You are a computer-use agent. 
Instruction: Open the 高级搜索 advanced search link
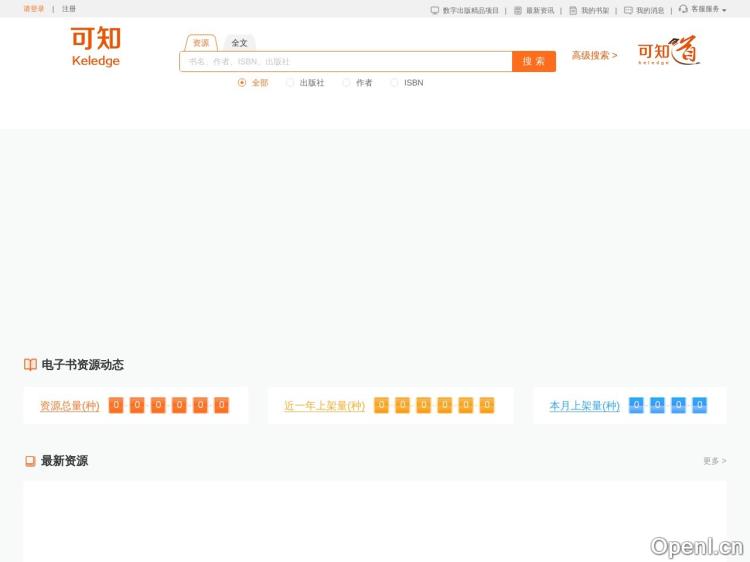coord(594,56)
